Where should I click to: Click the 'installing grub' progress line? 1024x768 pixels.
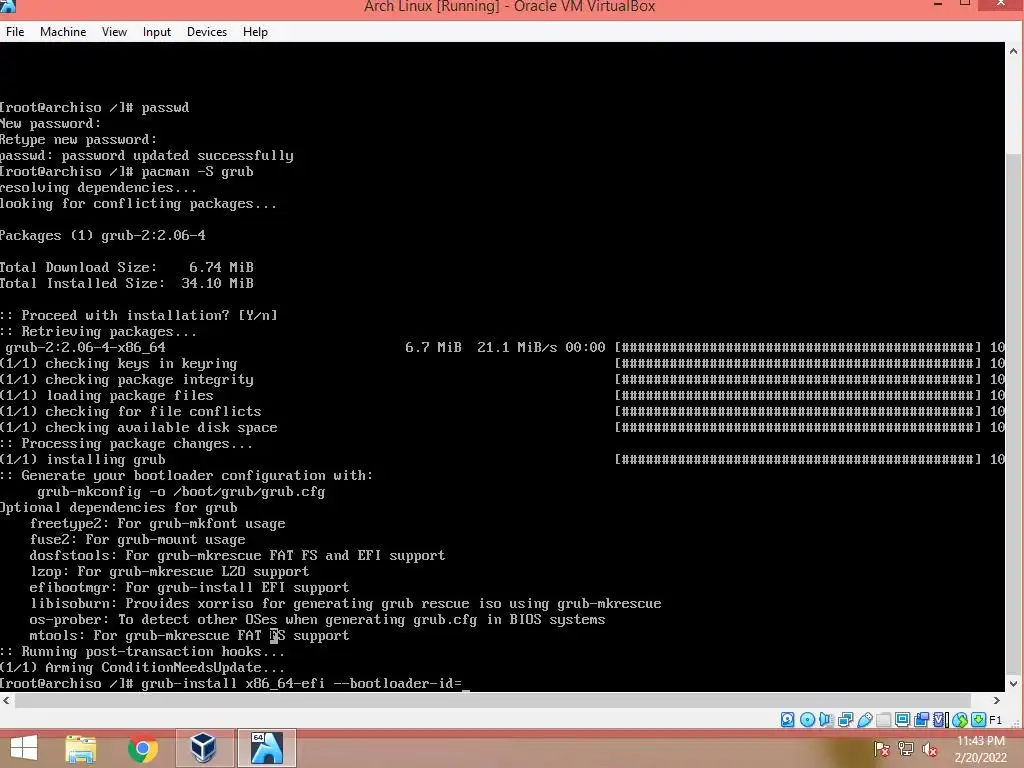click(502, 460)
